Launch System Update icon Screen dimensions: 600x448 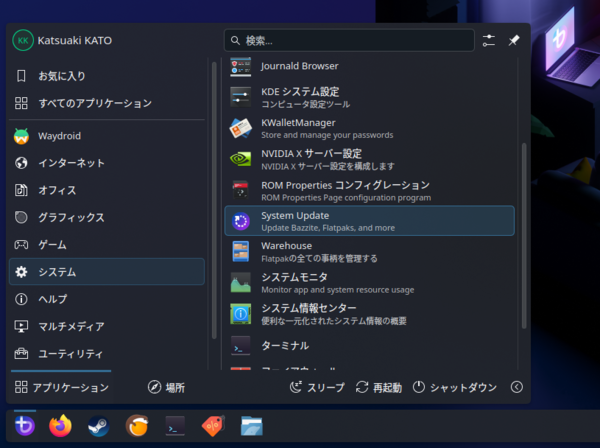[x=241, y=221]
